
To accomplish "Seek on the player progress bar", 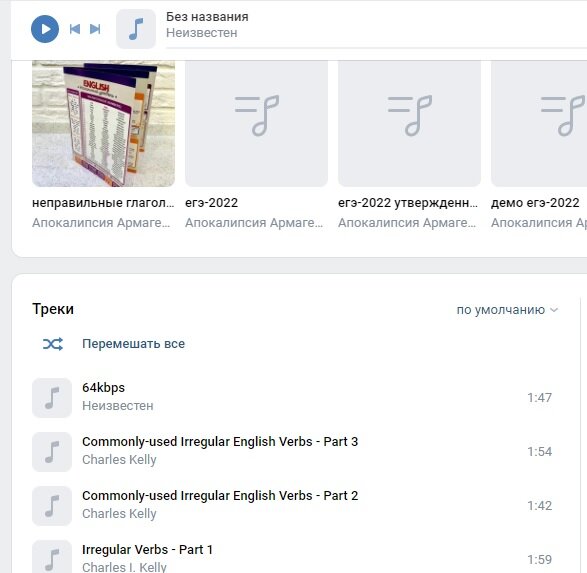I will (x=376, y=48).
